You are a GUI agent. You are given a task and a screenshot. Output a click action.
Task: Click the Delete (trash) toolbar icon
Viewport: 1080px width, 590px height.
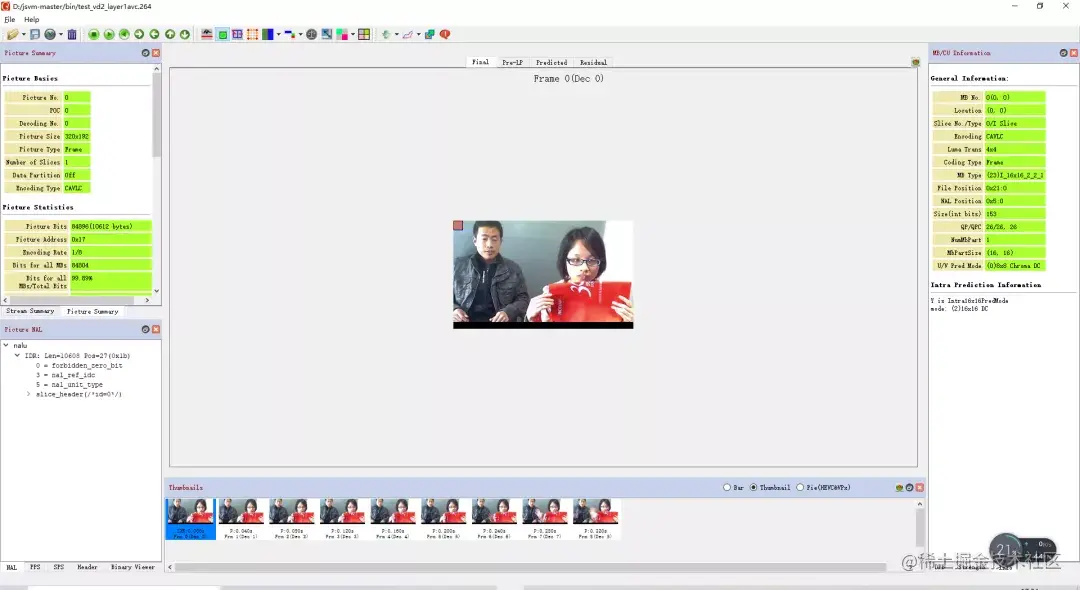click(72, 35)
